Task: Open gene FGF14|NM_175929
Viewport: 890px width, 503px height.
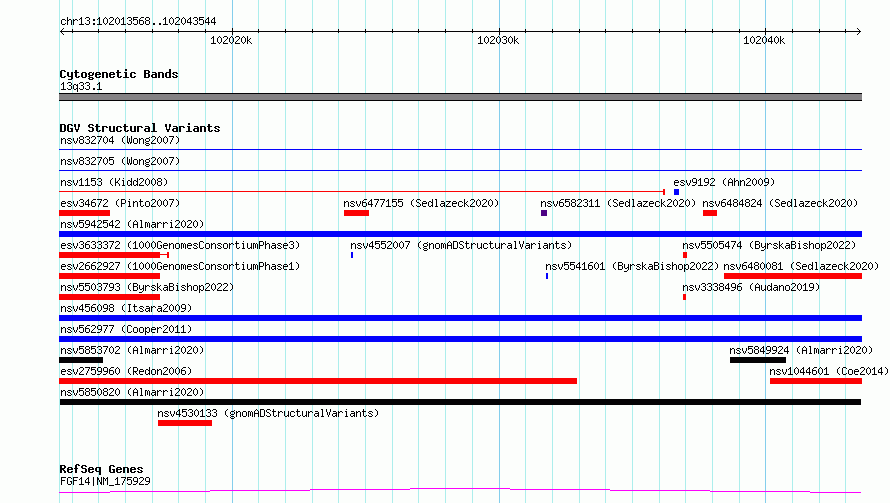Action: (x=105, y=481)
